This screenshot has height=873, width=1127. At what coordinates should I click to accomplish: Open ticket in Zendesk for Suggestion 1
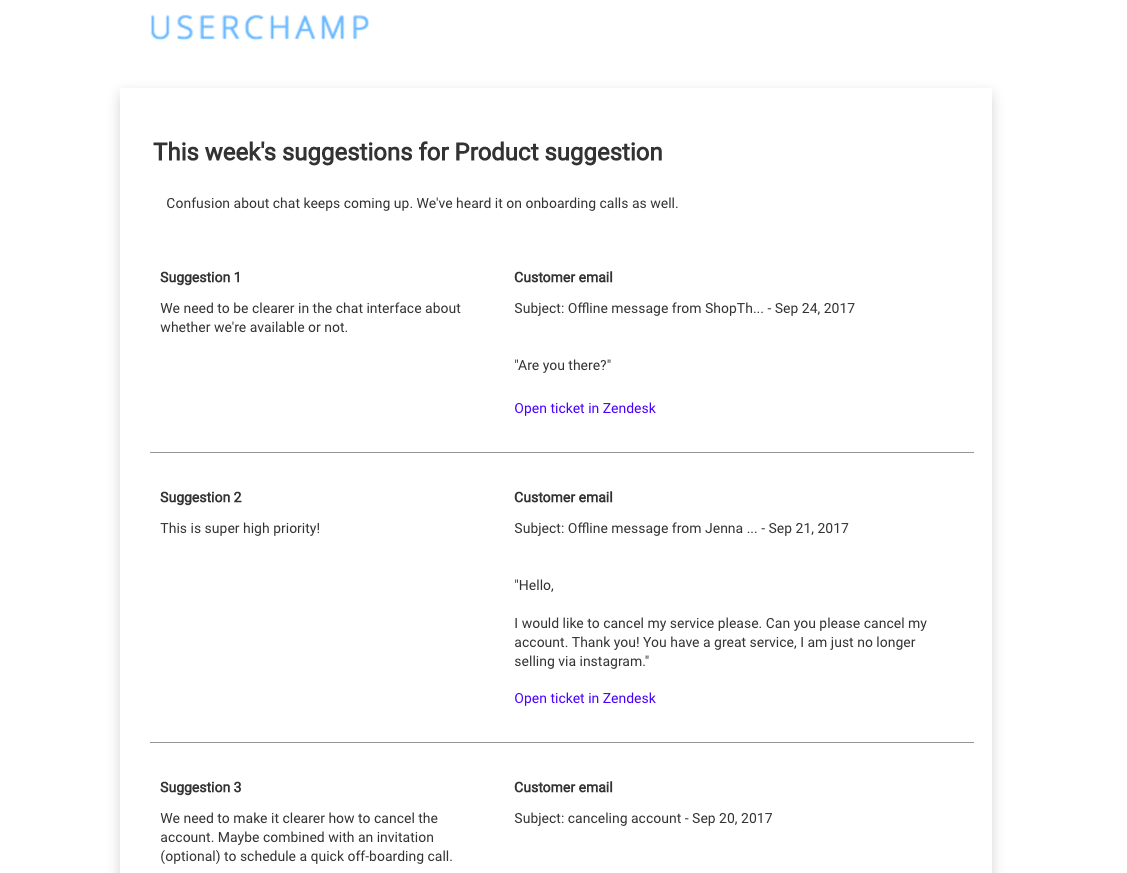coord(584,408)
